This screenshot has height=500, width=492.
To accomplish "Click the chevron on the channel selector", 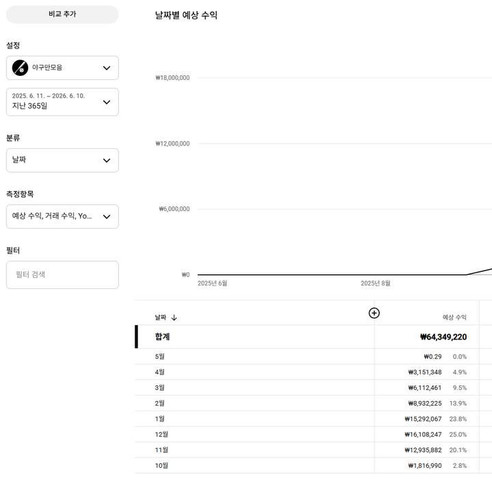I will (107, 68).
